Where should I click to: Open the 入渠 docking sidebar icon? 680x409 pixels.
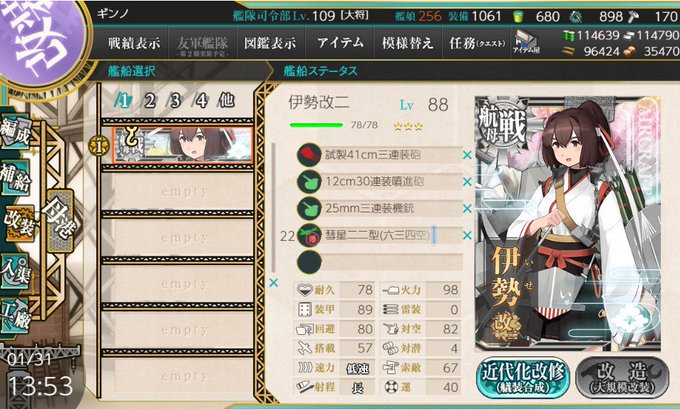[15, 271]
